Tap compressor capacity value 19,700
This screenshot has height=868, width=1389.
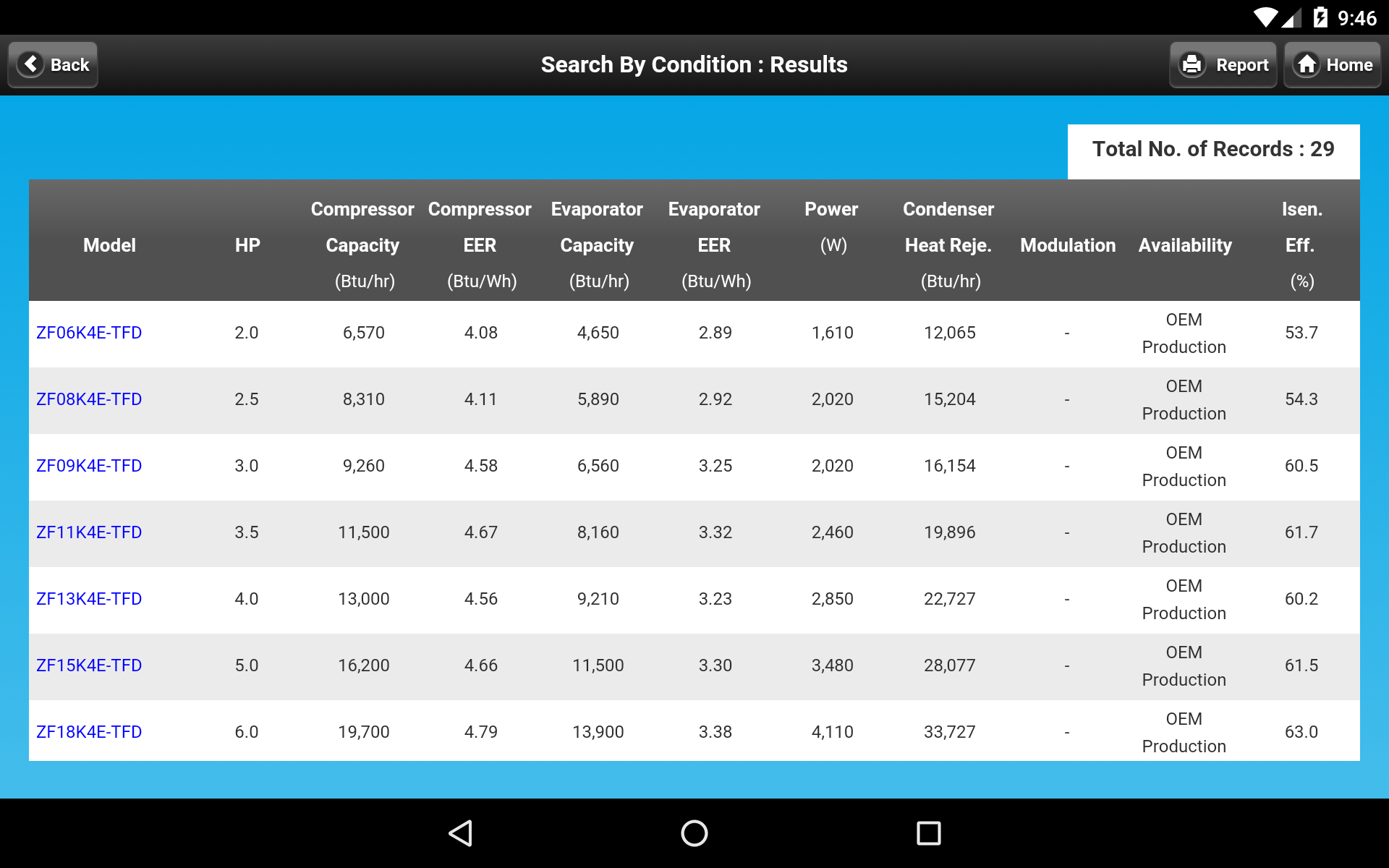coord(364,732)
